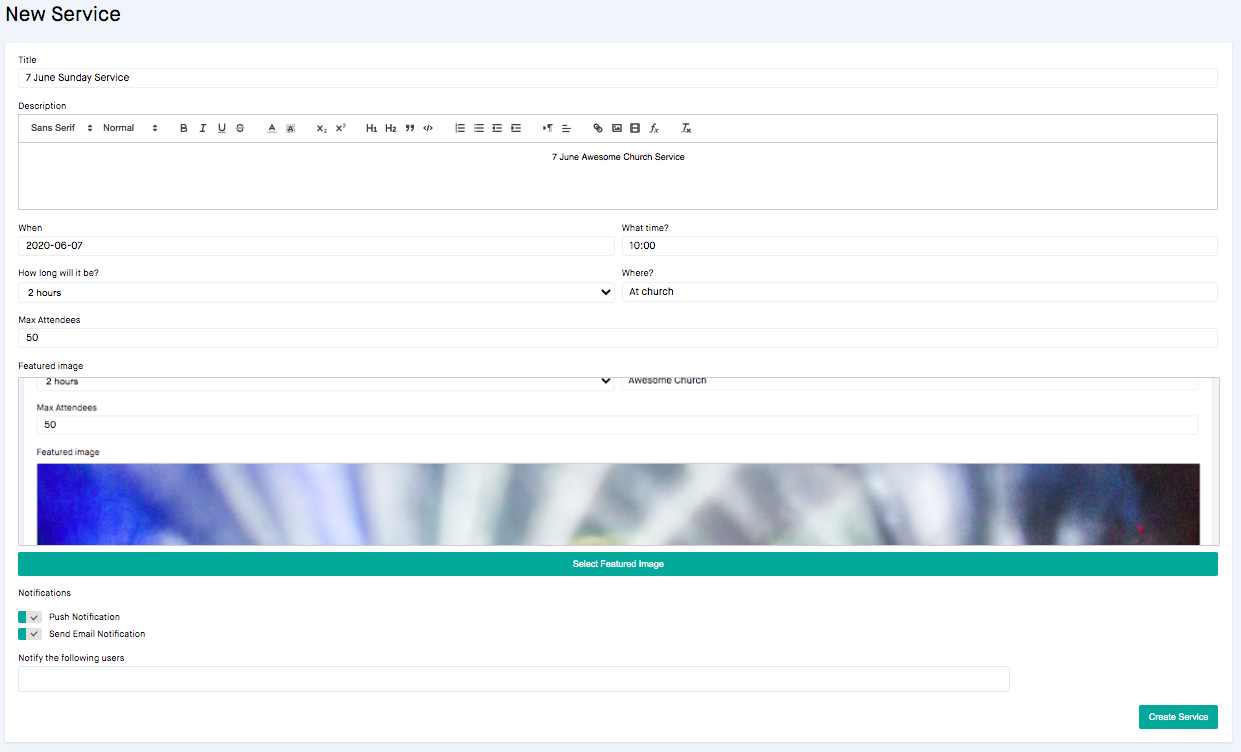This screenshot has height=752, width=1241.
Task: Toggle underline formatting
Action: click(221, 127)
